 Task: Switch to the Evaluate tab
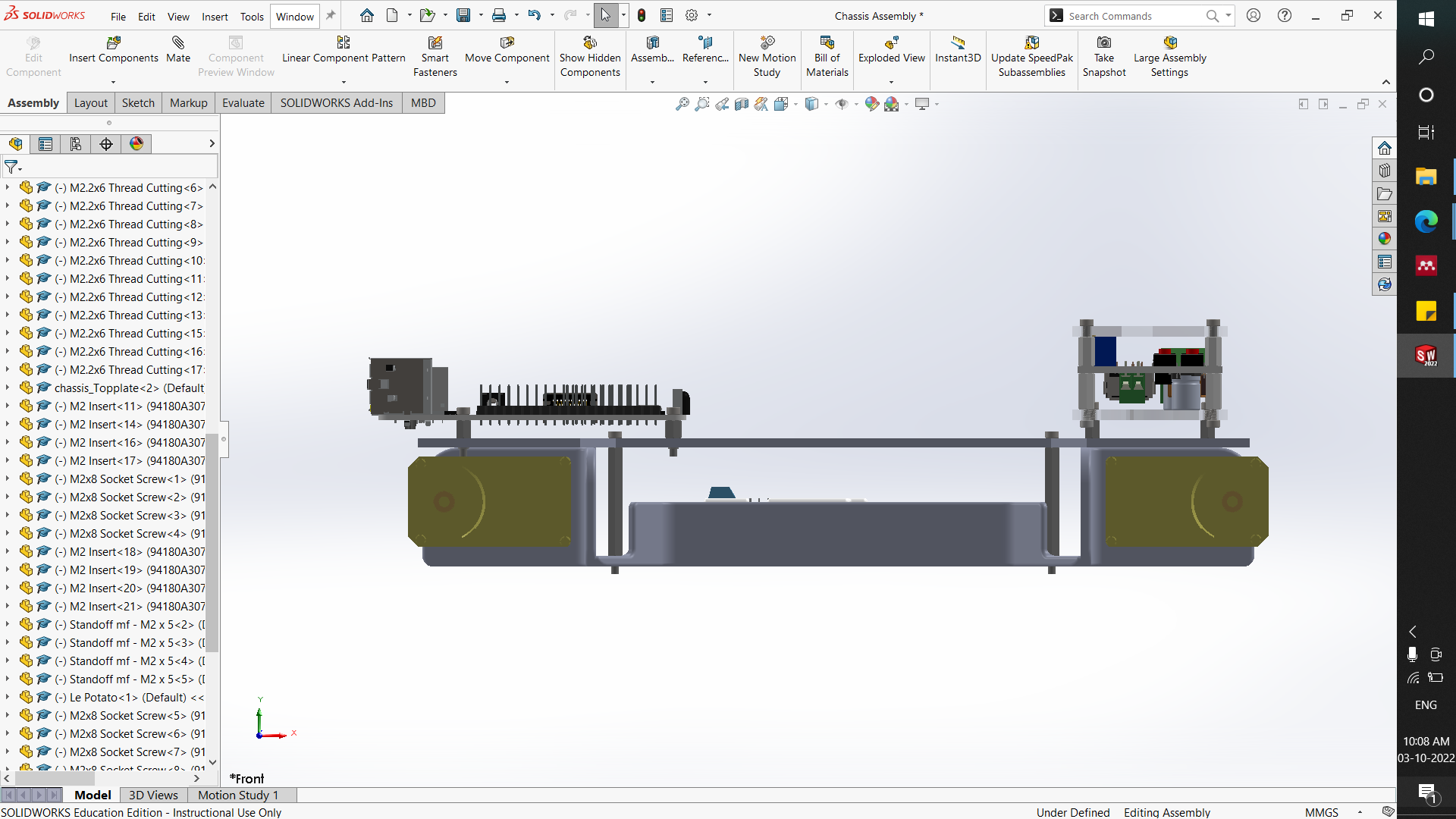(x=243, y=102)
